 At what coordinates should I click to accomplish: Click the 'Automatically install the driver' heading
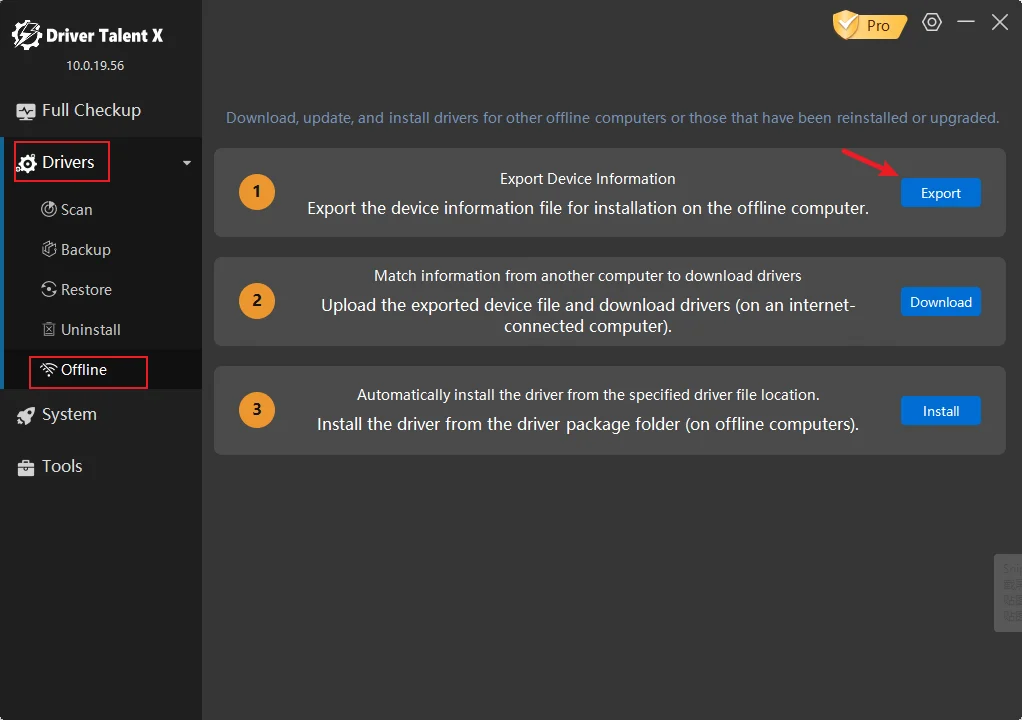[x=588, y=395]
